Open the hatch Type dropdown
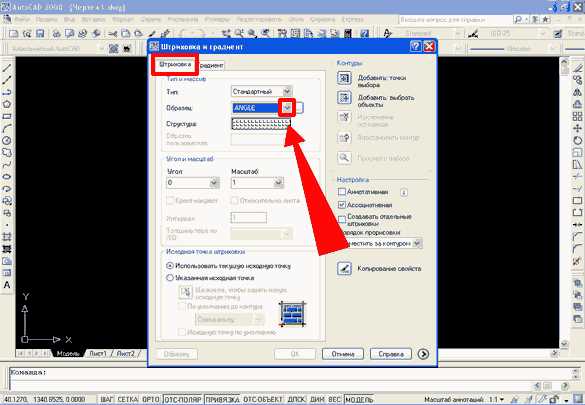 coord(287,91)
